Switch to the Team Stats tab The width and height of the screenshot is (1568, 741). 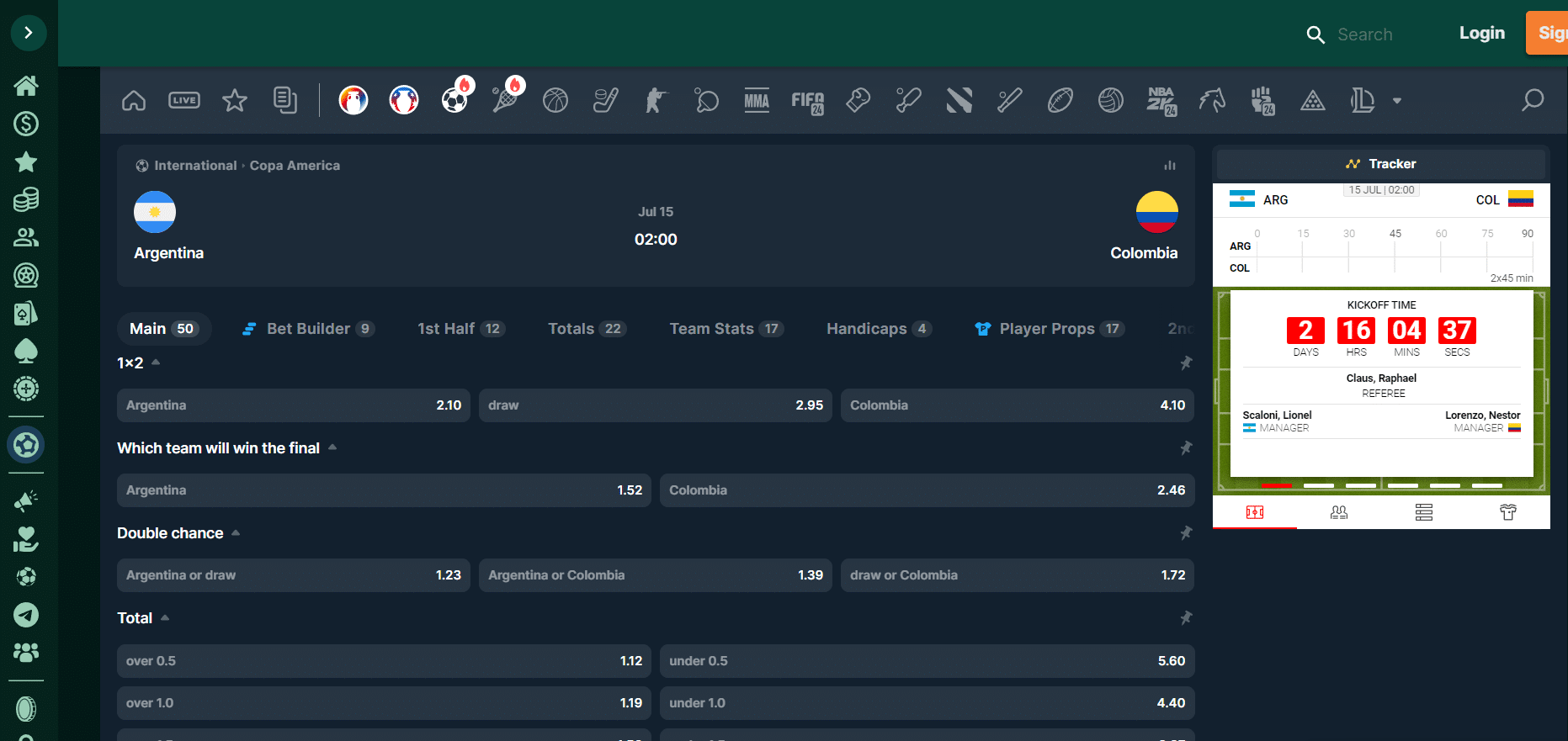726,329
